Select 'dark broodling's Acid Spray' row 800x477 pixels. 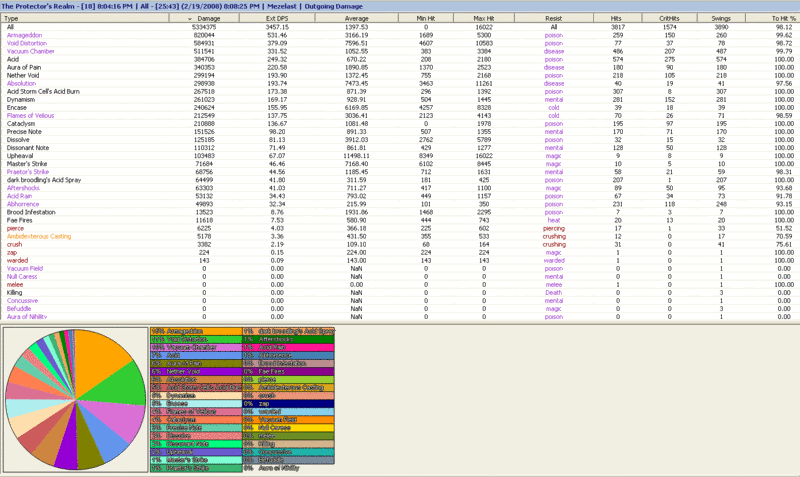click(400, 180)
